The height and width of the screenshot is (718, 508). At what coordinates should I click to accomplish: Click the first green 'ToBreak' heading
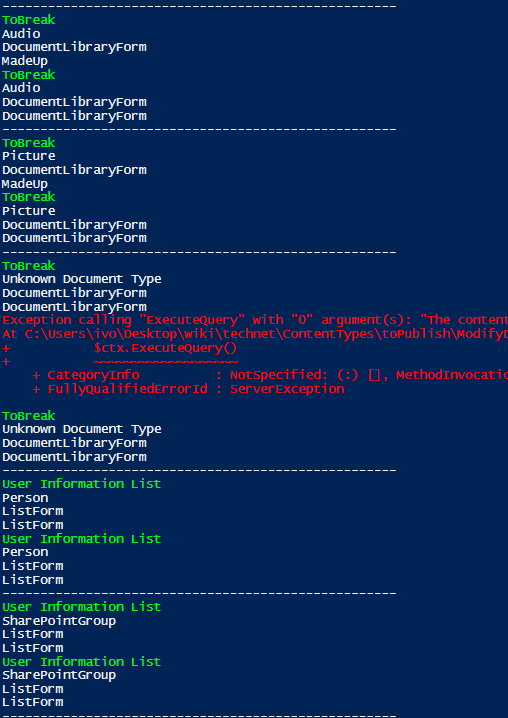coord(28,20)
